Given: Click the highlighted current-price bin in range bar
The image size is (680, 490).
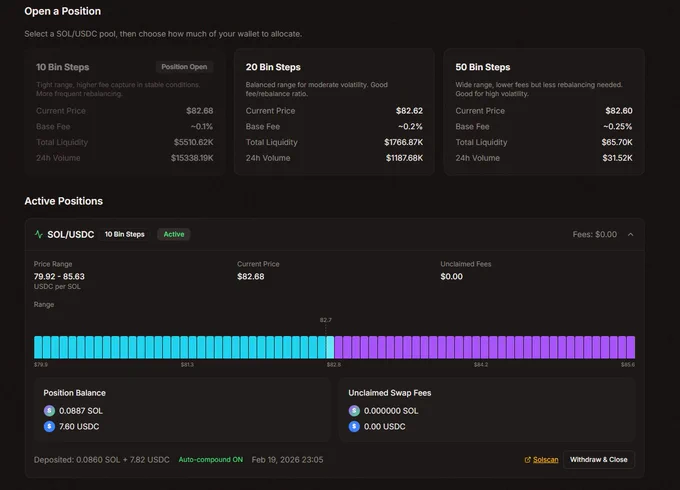Looking at the screenshot, I should 330,347.
